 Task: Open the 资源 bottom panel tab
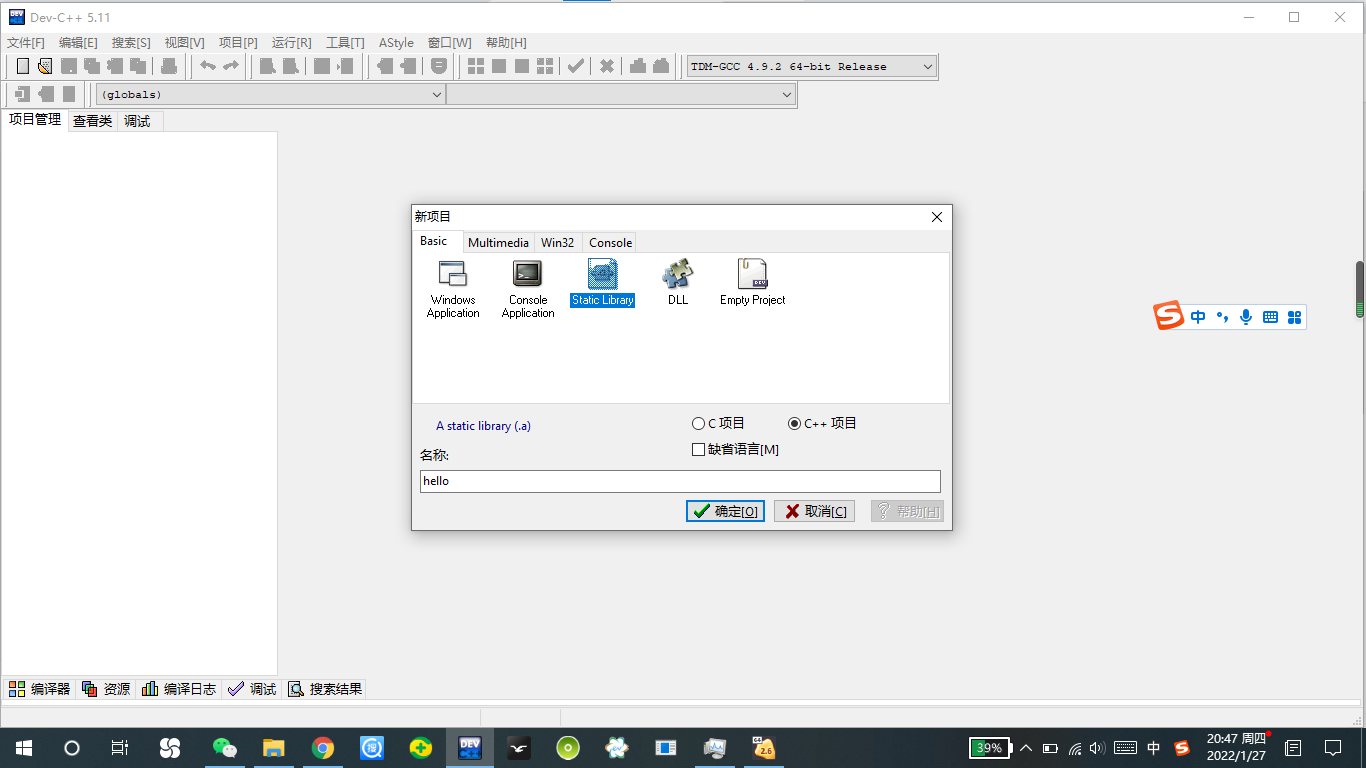point(106,689)
